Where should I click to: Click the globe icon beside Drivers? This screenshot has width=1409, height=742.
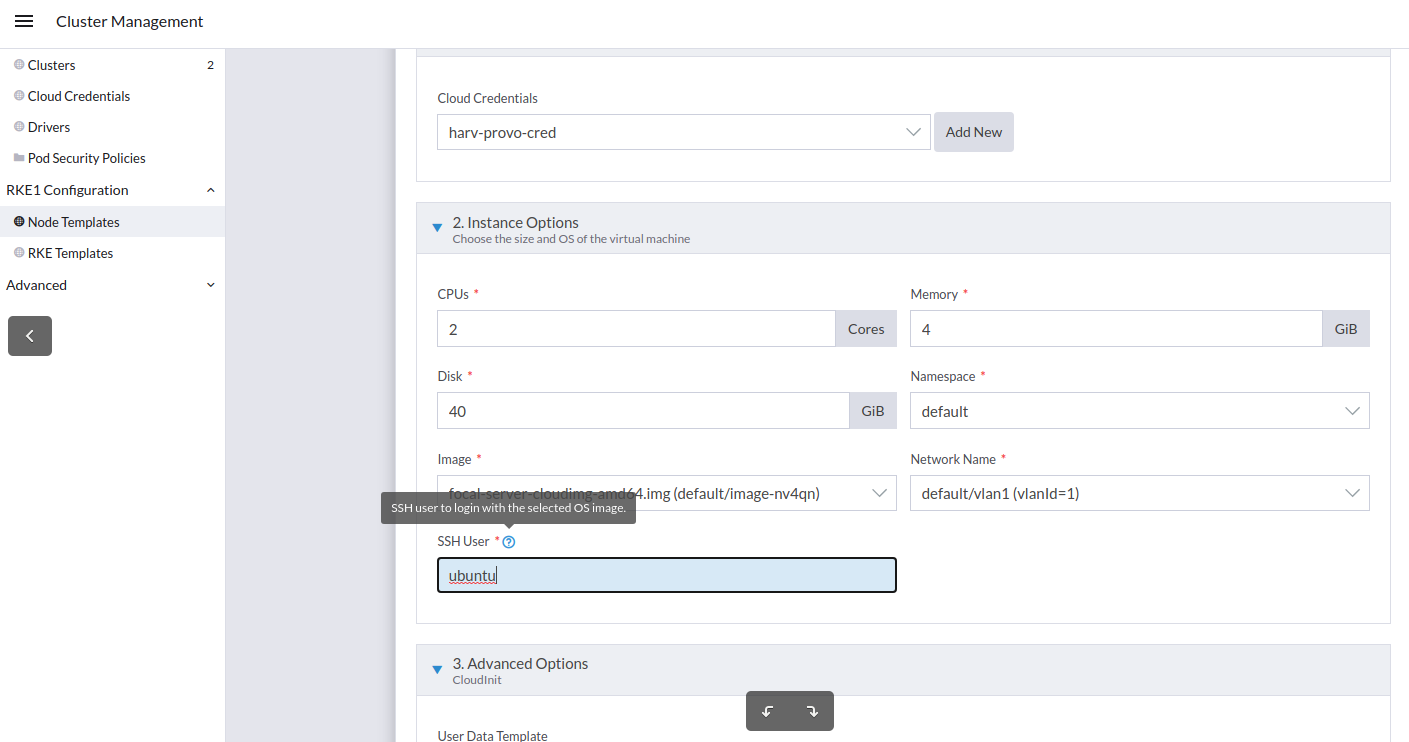[17, 126]
